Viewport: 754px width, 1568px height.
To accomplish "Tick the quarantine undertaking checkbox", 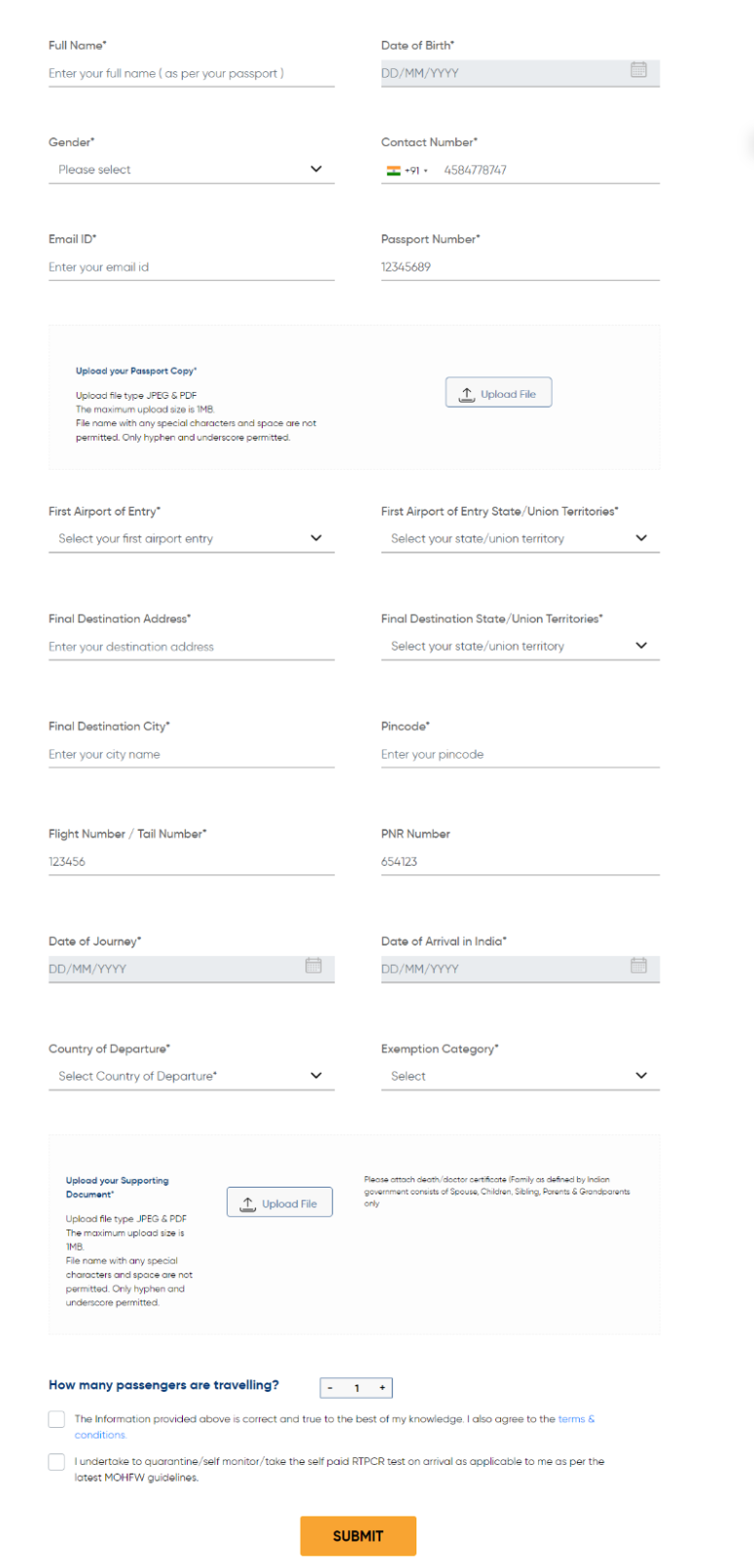I will [x=56, y=1461].
